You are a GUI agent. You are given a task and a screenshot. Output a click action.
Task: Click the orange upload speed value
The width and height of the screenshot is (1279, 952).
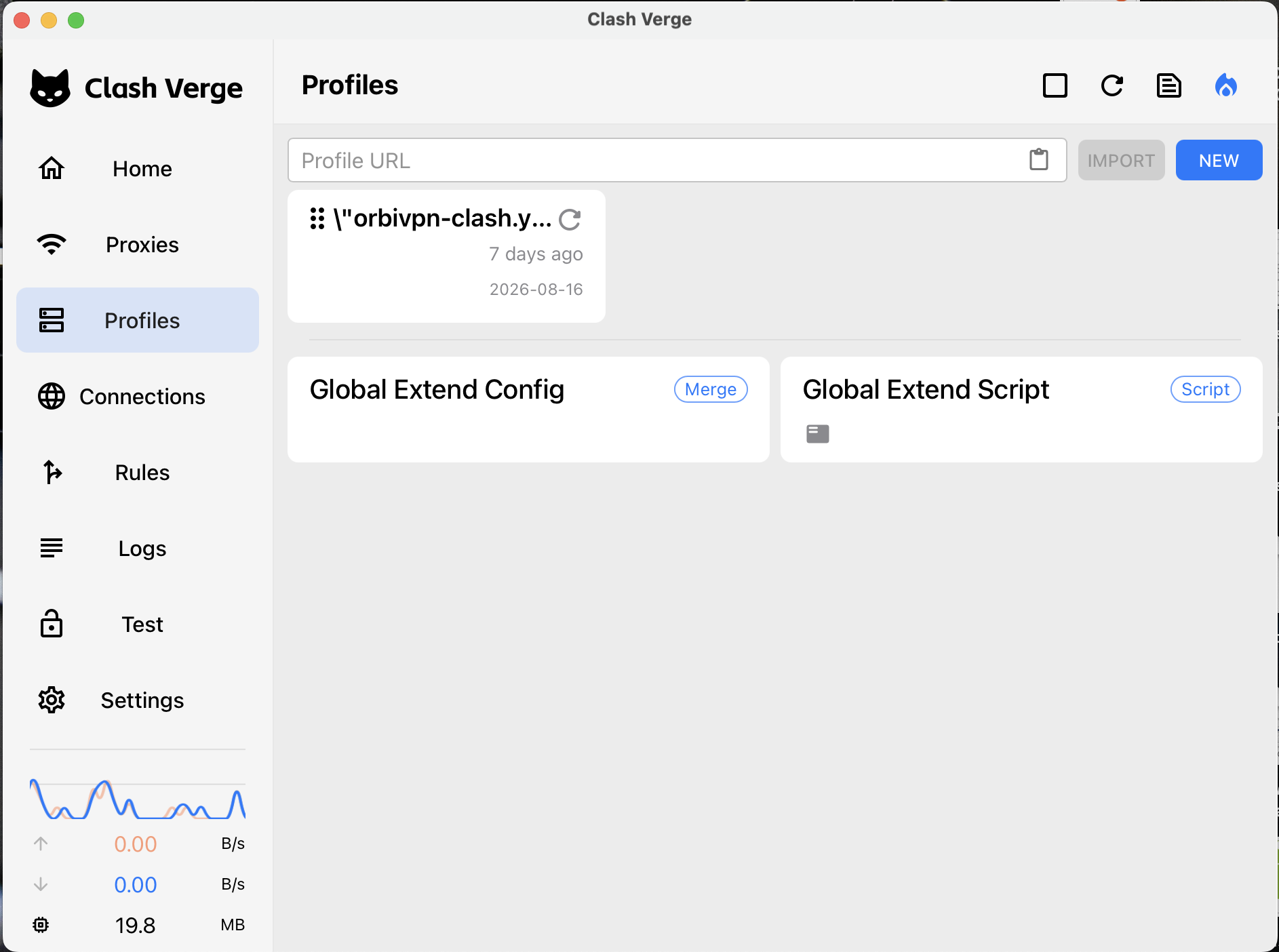tap(135, 844)
